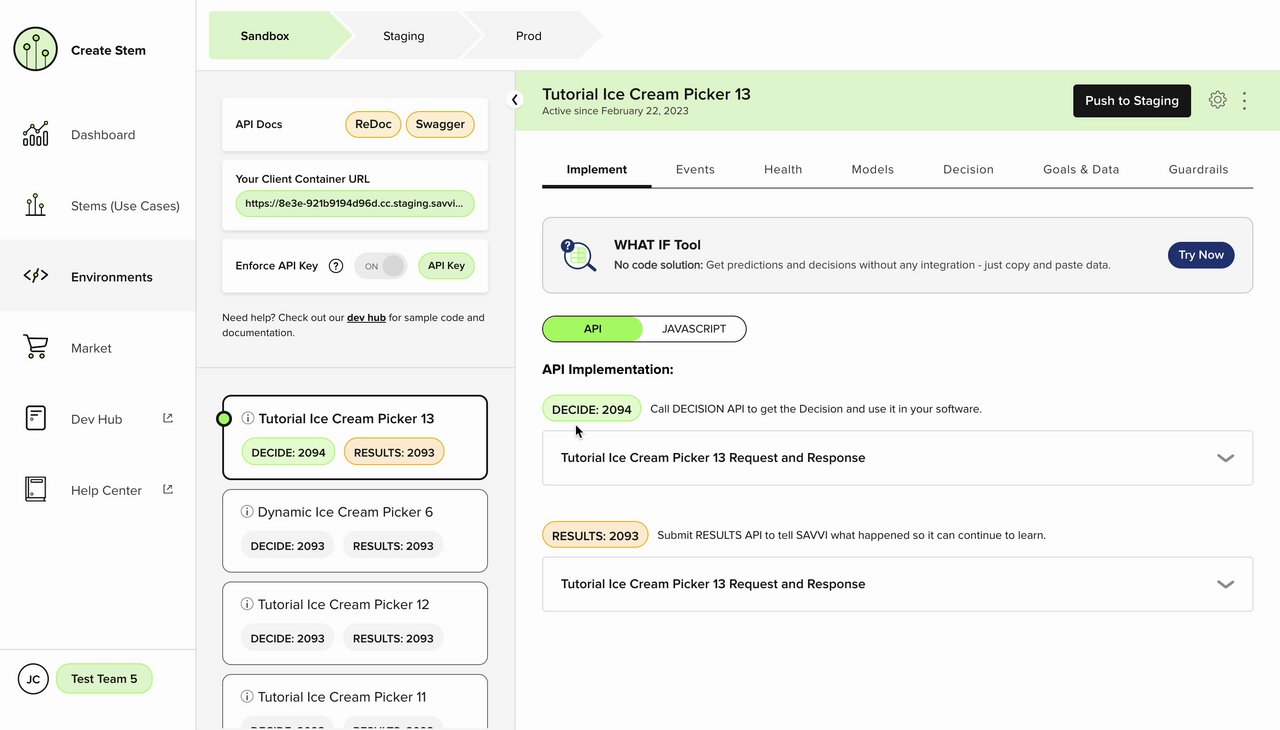The image size is (1280, 730).
Task: Click the Push to Staging button
Action: [x=1131, y=101]
